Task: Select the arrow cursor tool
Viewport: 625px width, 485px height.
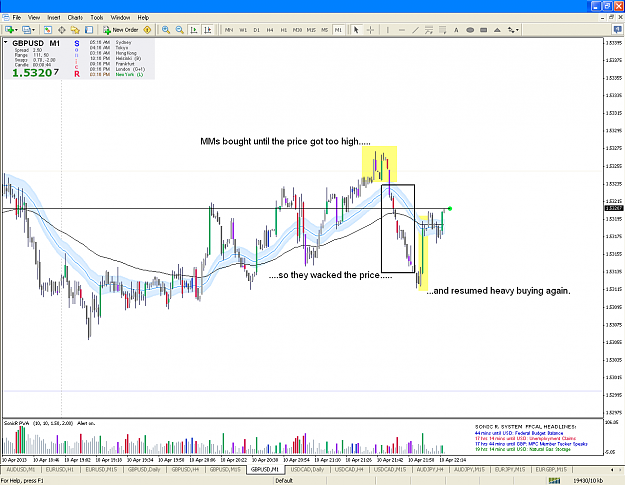Action: pyautogui.click(x=356, y=30)
